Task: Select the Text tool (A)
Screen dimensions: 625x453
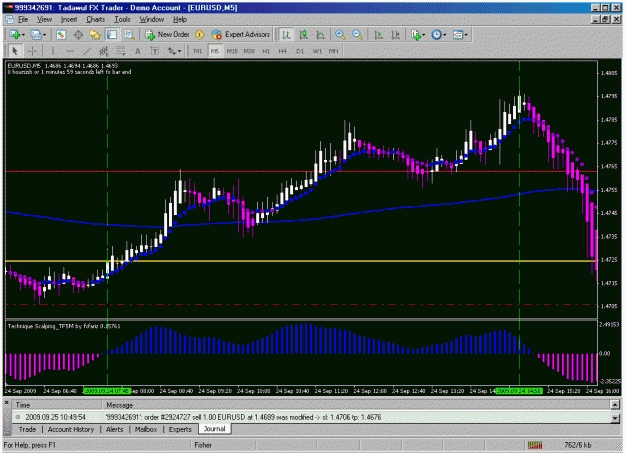Action: click(138, 51)
